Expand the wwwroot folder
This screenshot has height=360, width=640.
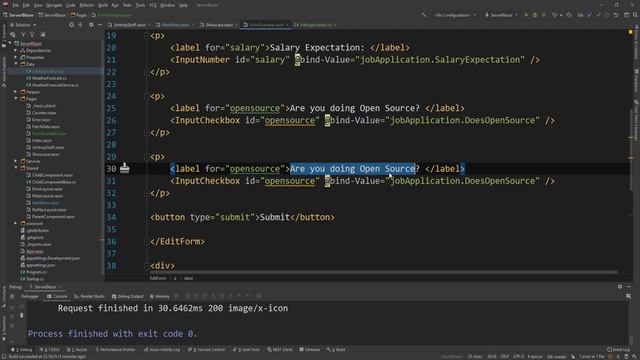click(x=16, y=224)
